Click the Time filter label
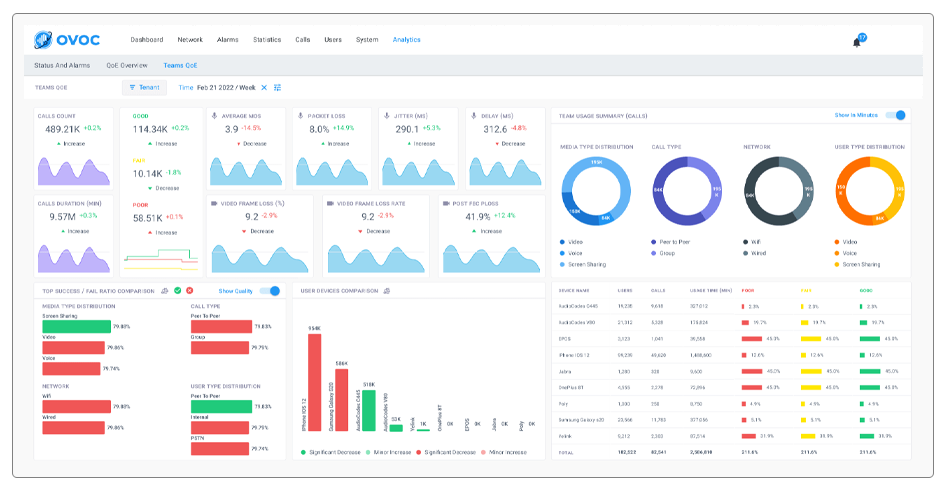 click(186, 88)
